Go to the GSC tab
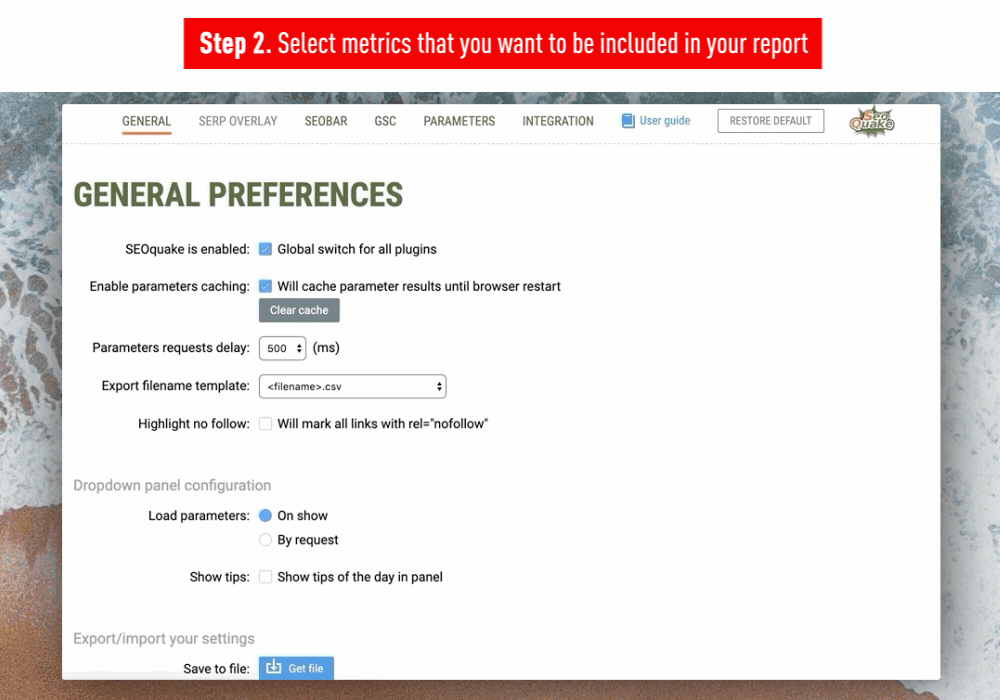Screen dimensions: 1000x700 tap(385, 121)
